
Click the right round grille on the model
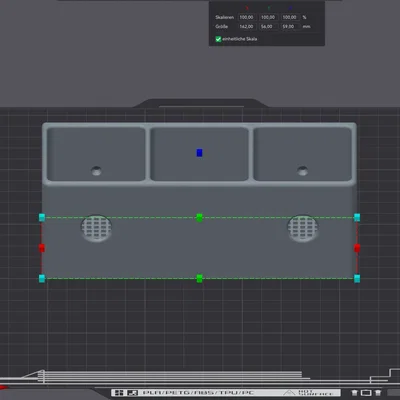303,228
